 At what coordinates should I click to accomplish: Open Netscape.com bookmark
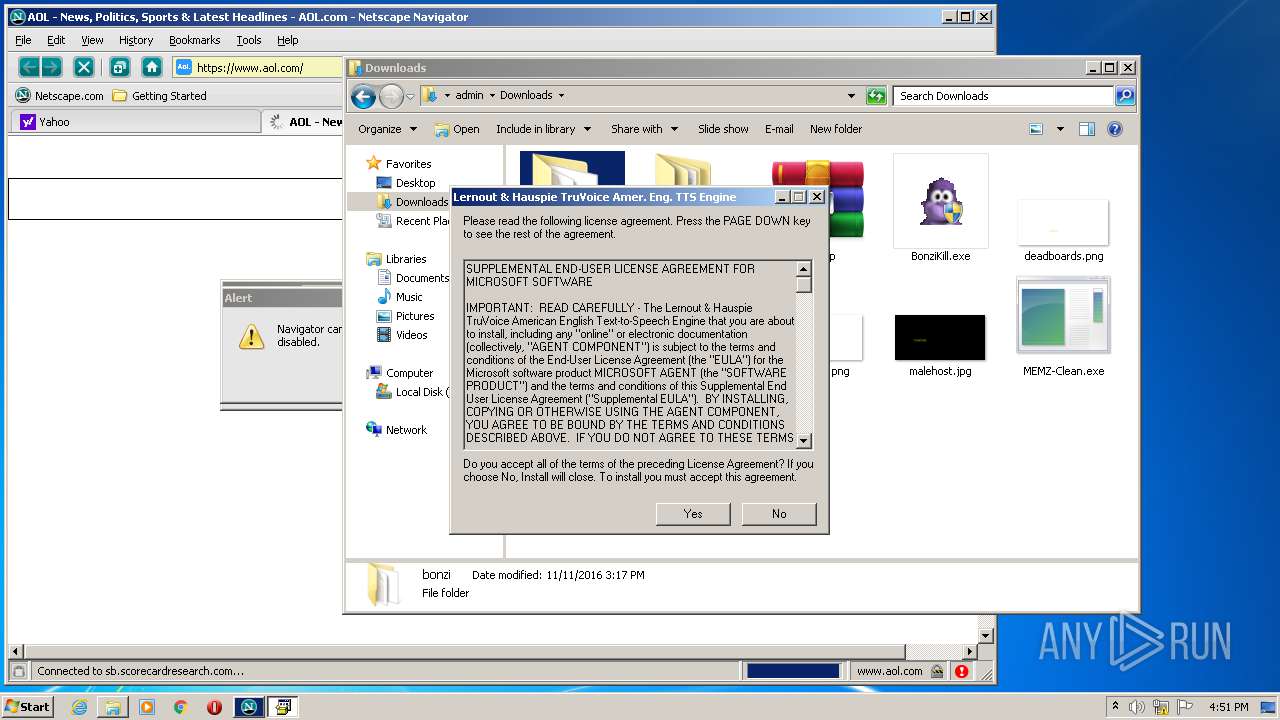pos(60,96)
